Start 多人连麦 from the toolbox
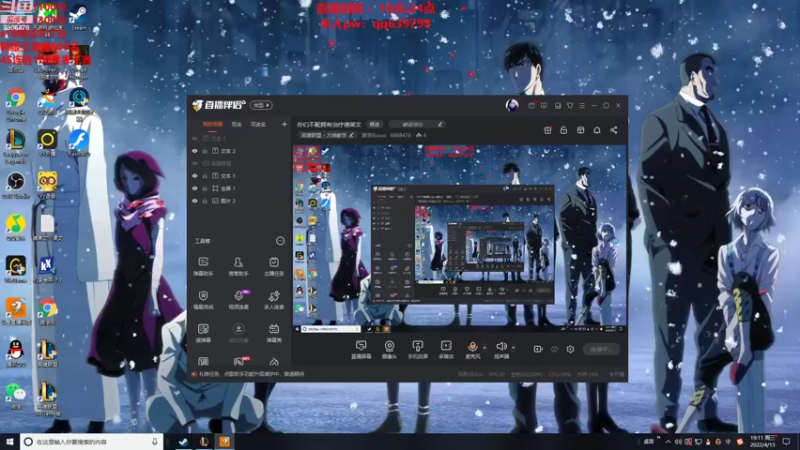Image resolution: width=800 pixels, height=450 pixels. tap(274, 299)
